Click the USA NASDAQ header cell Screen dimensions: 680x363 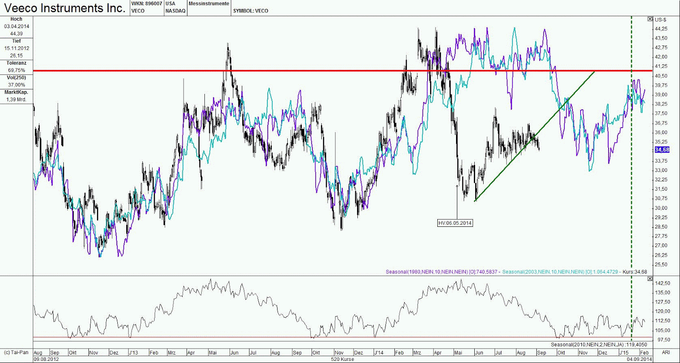175,7
